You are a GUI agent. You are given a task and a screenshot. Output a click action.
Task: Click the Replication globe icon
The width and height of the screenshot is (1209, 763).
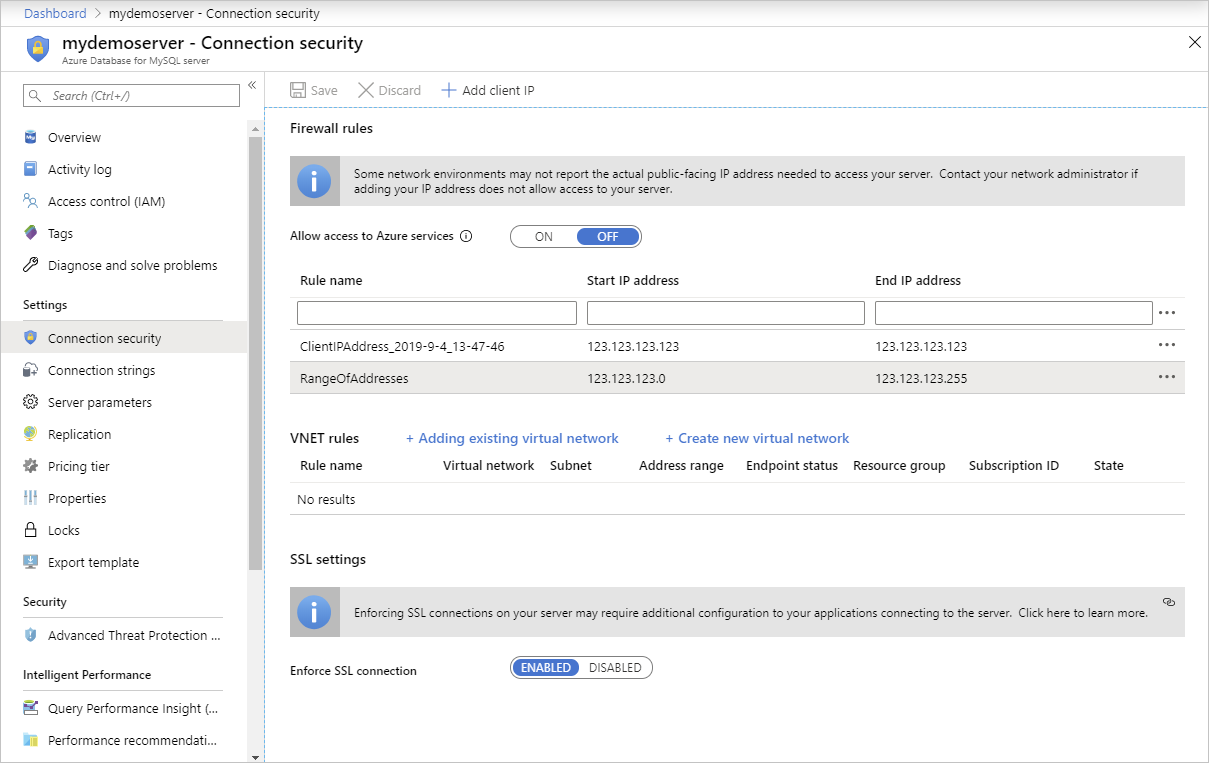31,435
